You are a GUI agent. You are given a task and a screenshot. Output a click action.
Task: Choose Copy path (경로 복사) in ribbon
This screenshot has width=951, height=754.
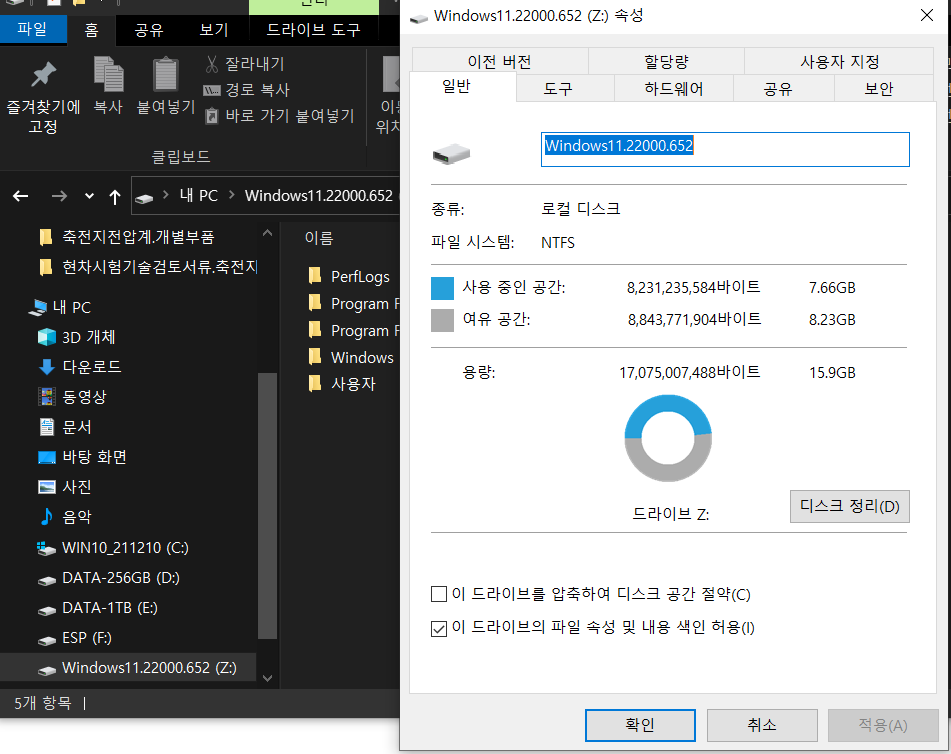click(246, 90)
